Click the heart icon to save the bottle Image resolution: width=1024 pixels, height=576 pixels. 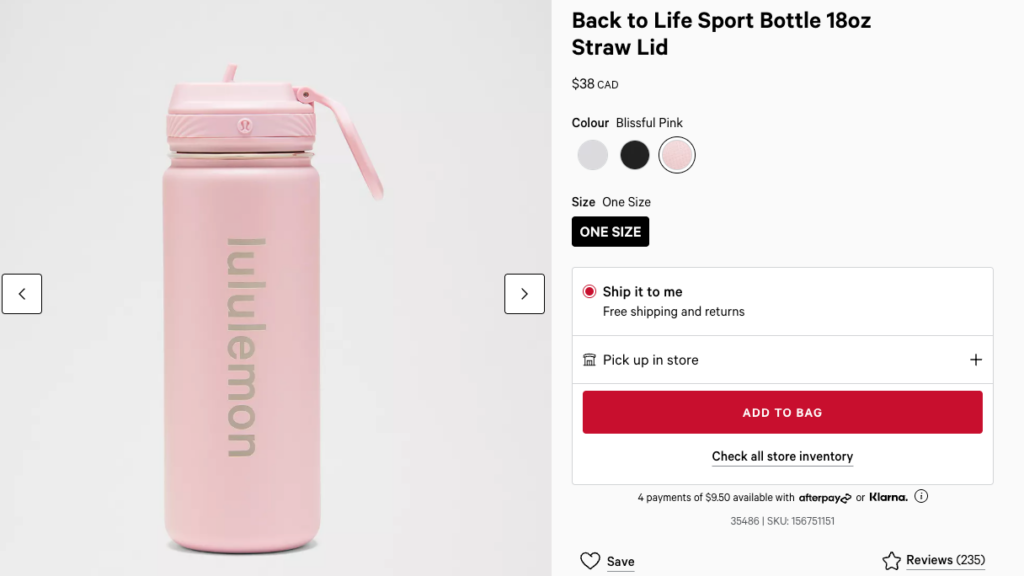[591, 561]
